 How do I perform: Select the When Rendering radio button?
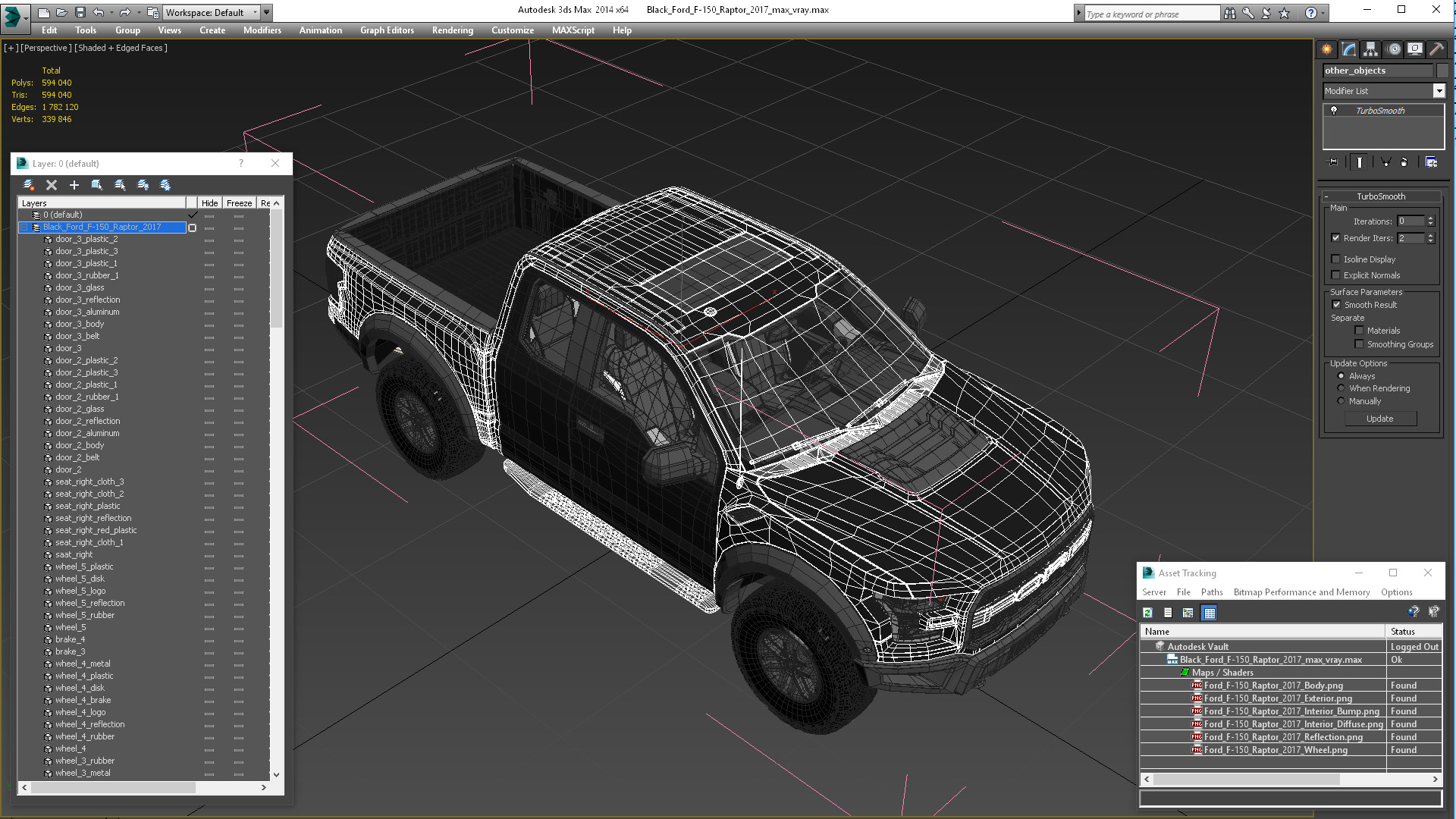1341,388
